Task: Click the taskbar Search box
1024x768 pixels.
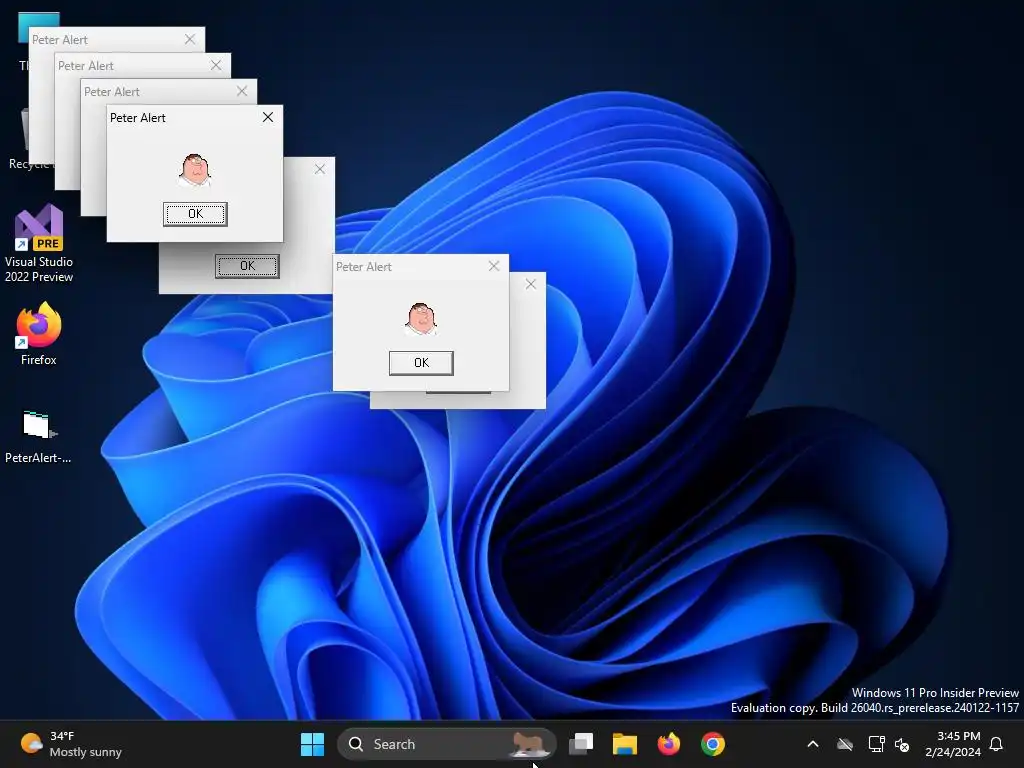Action: 447,744
